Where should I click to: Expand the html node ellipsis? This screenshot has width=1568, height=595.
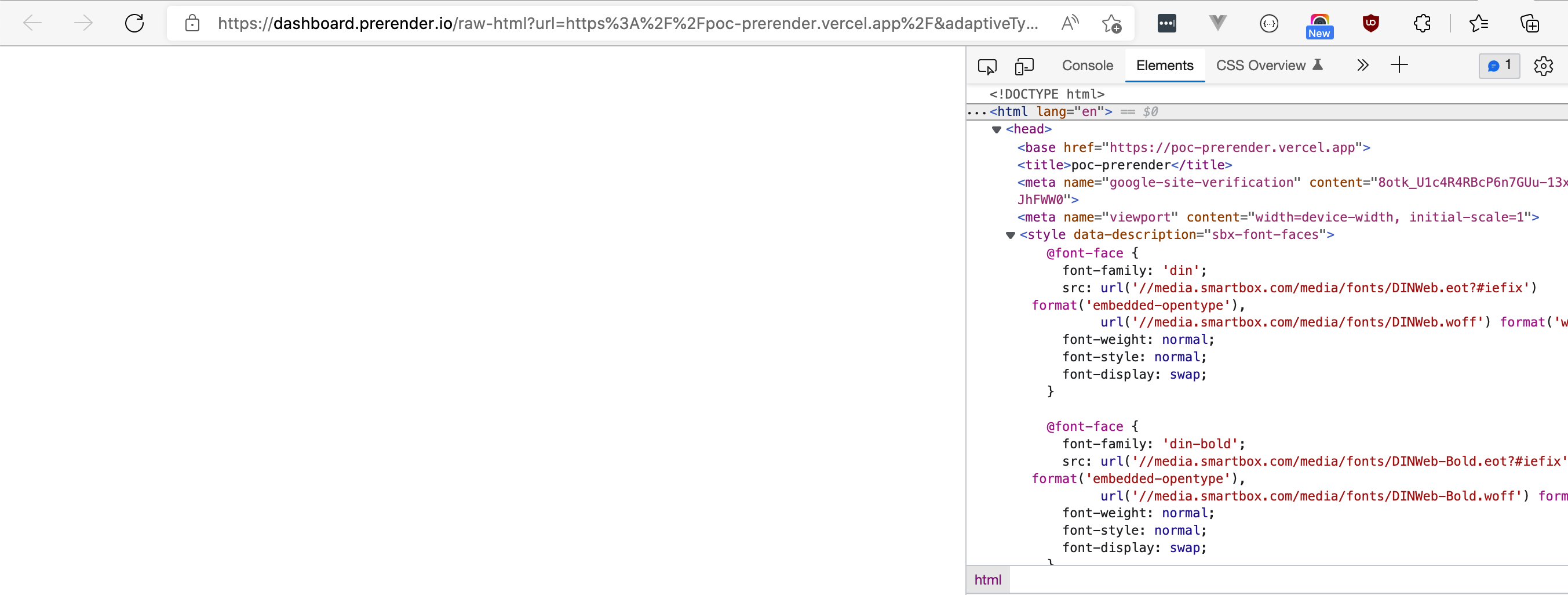[x=977, y=111]
